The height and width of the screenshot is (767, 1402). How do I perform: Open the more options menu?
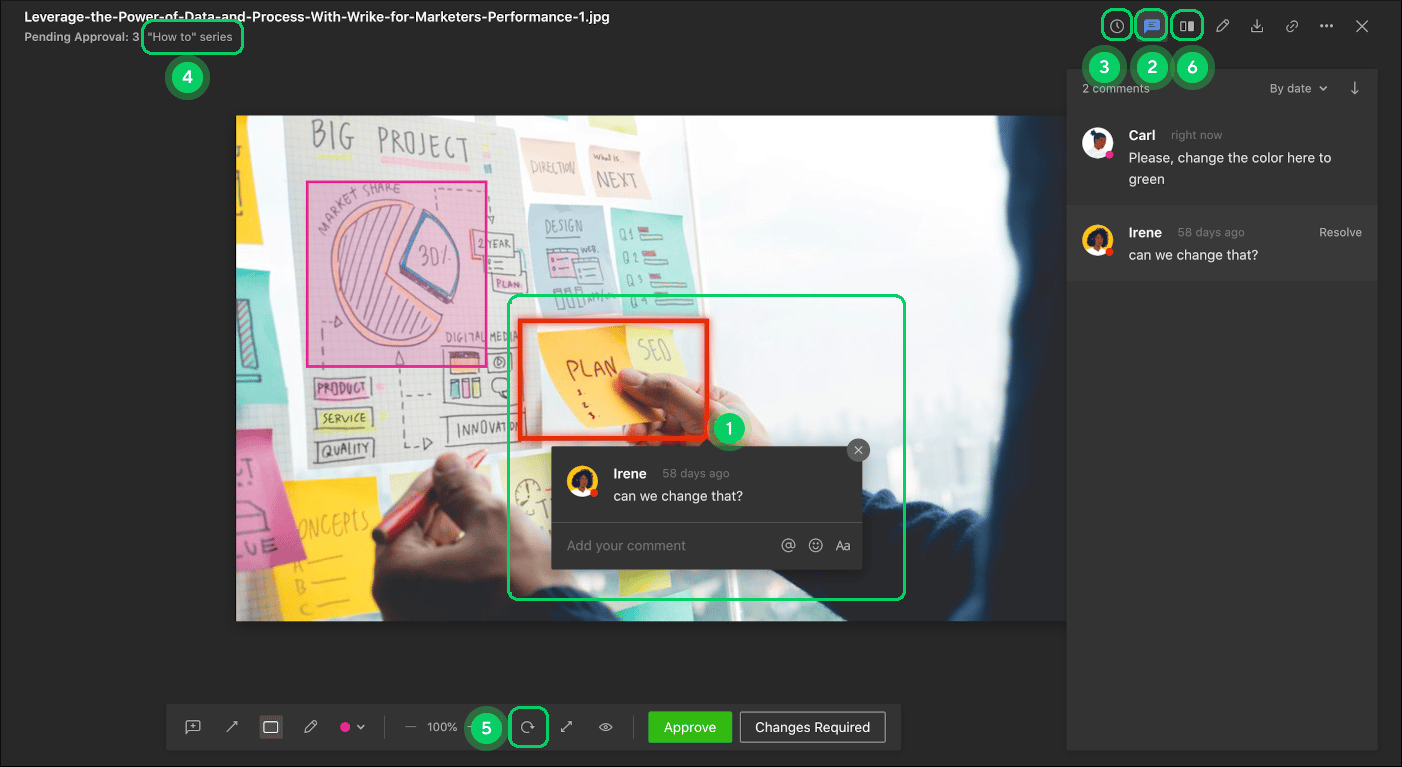coord(1326,25)
